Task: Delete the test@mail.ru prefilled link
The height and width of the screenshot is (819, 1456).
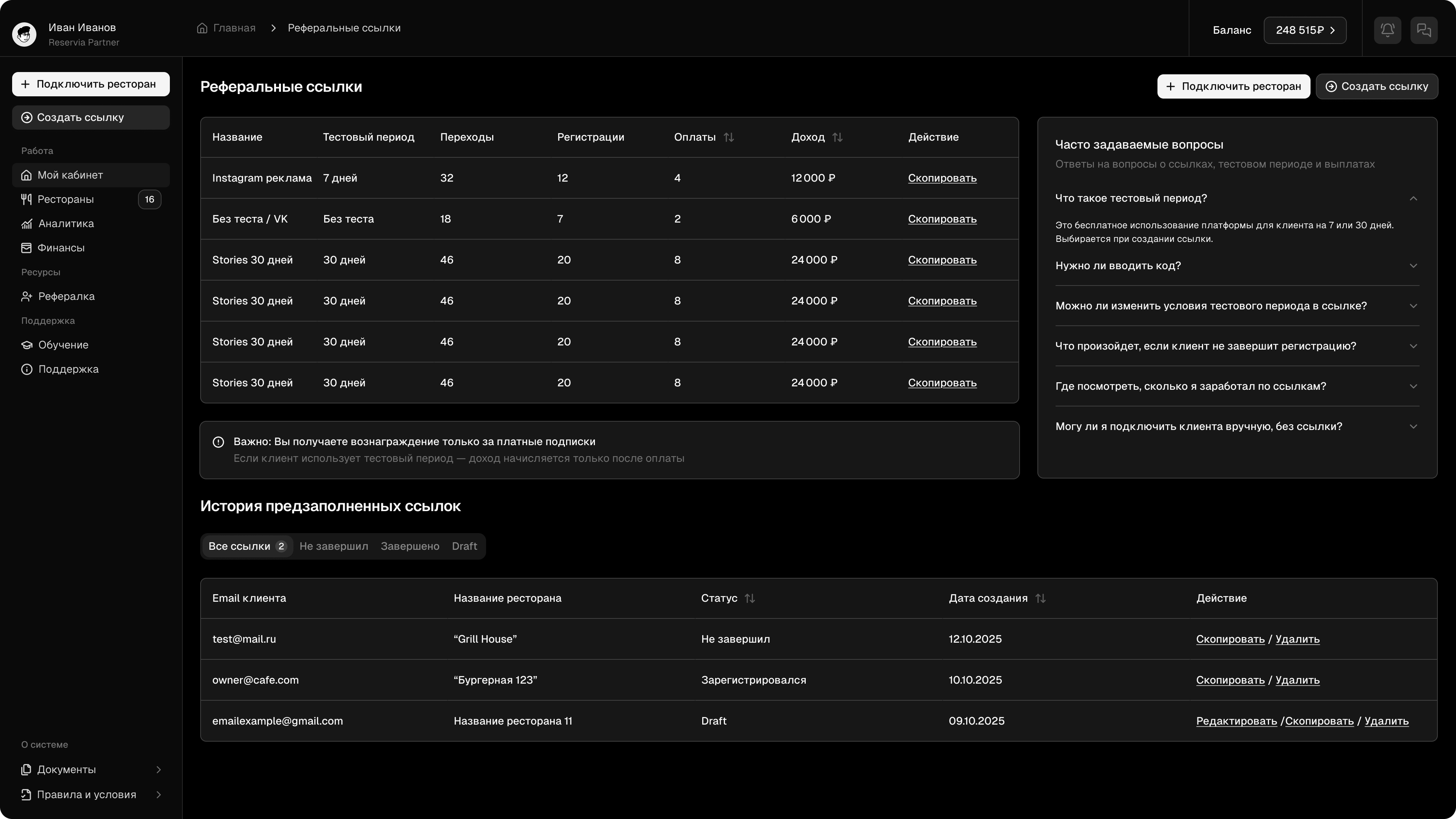Action: click(x=1297, y=639)
